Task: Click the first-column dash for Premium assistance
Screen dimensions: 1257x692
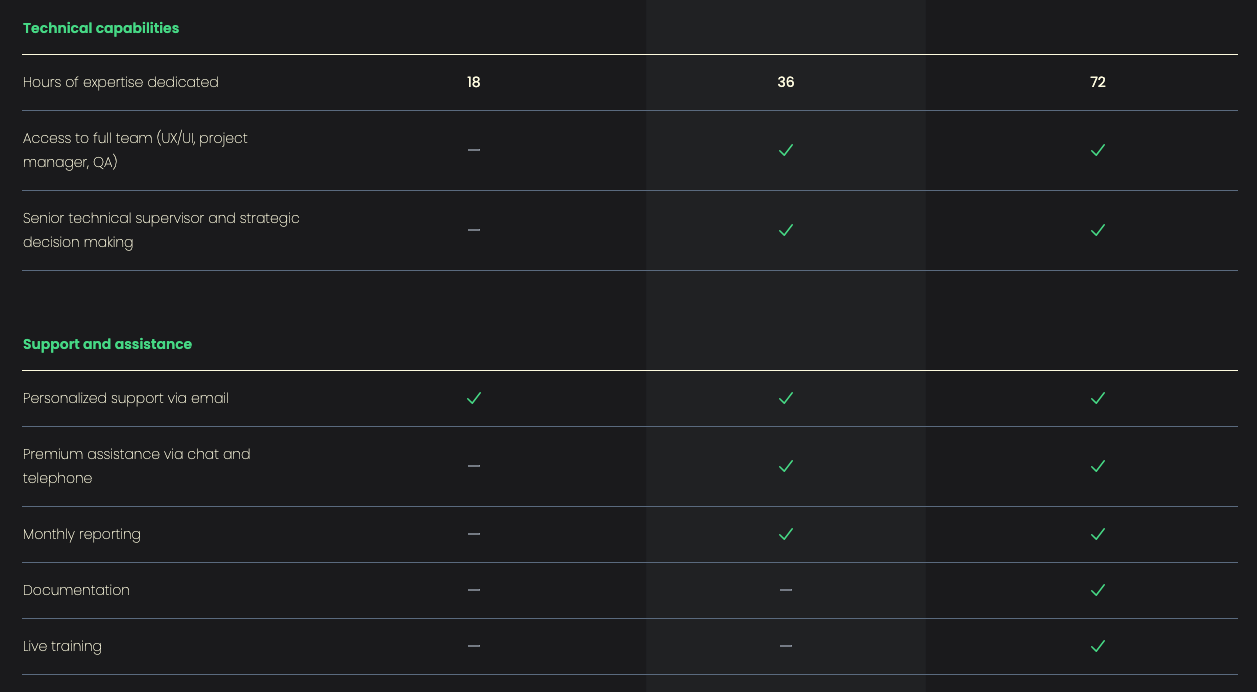Action: [x=474, y=466]
